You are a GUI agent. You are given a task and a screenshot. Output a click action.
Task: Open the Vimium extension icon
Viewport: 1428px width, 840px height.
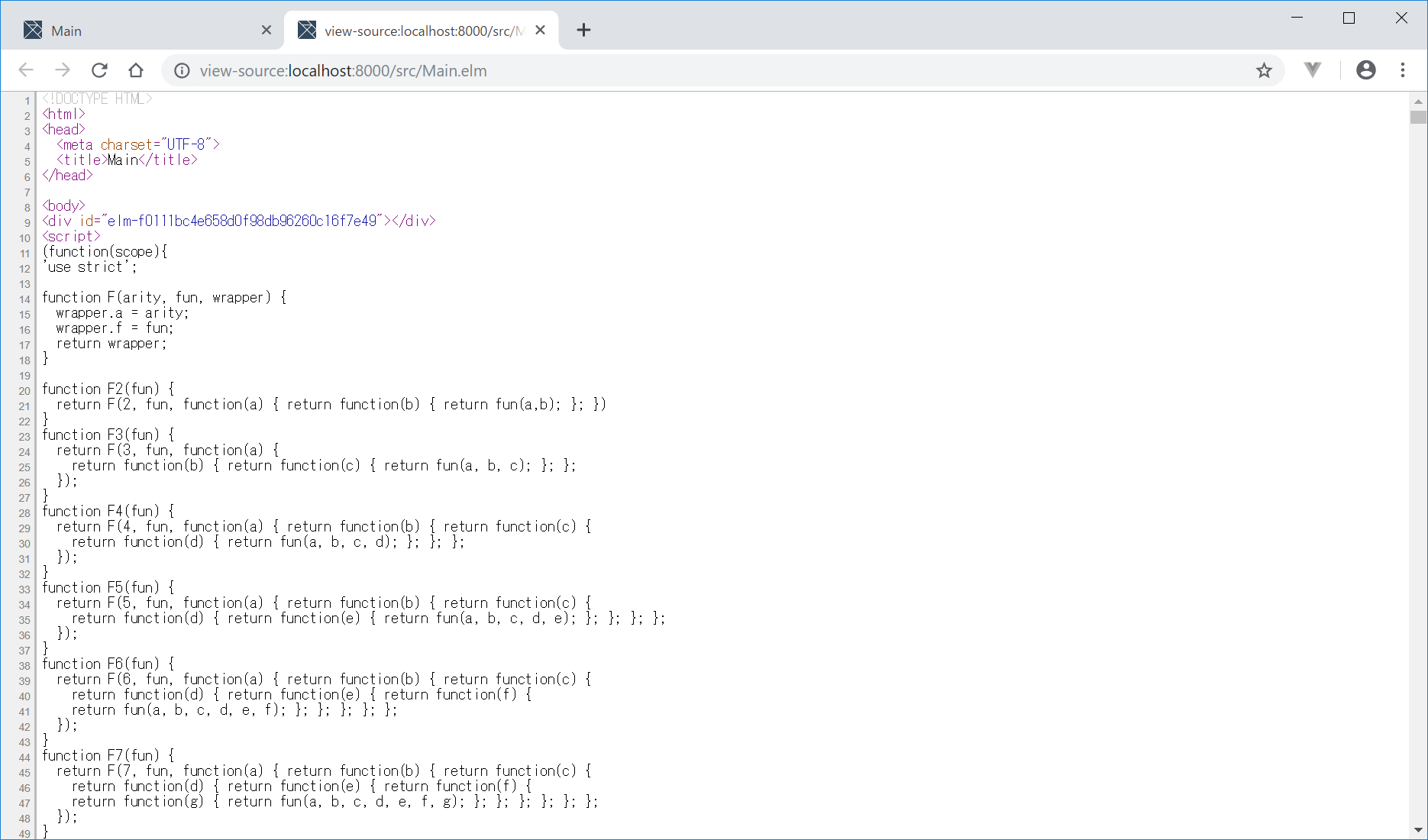pyautogui.click(x=1312, y=70)
